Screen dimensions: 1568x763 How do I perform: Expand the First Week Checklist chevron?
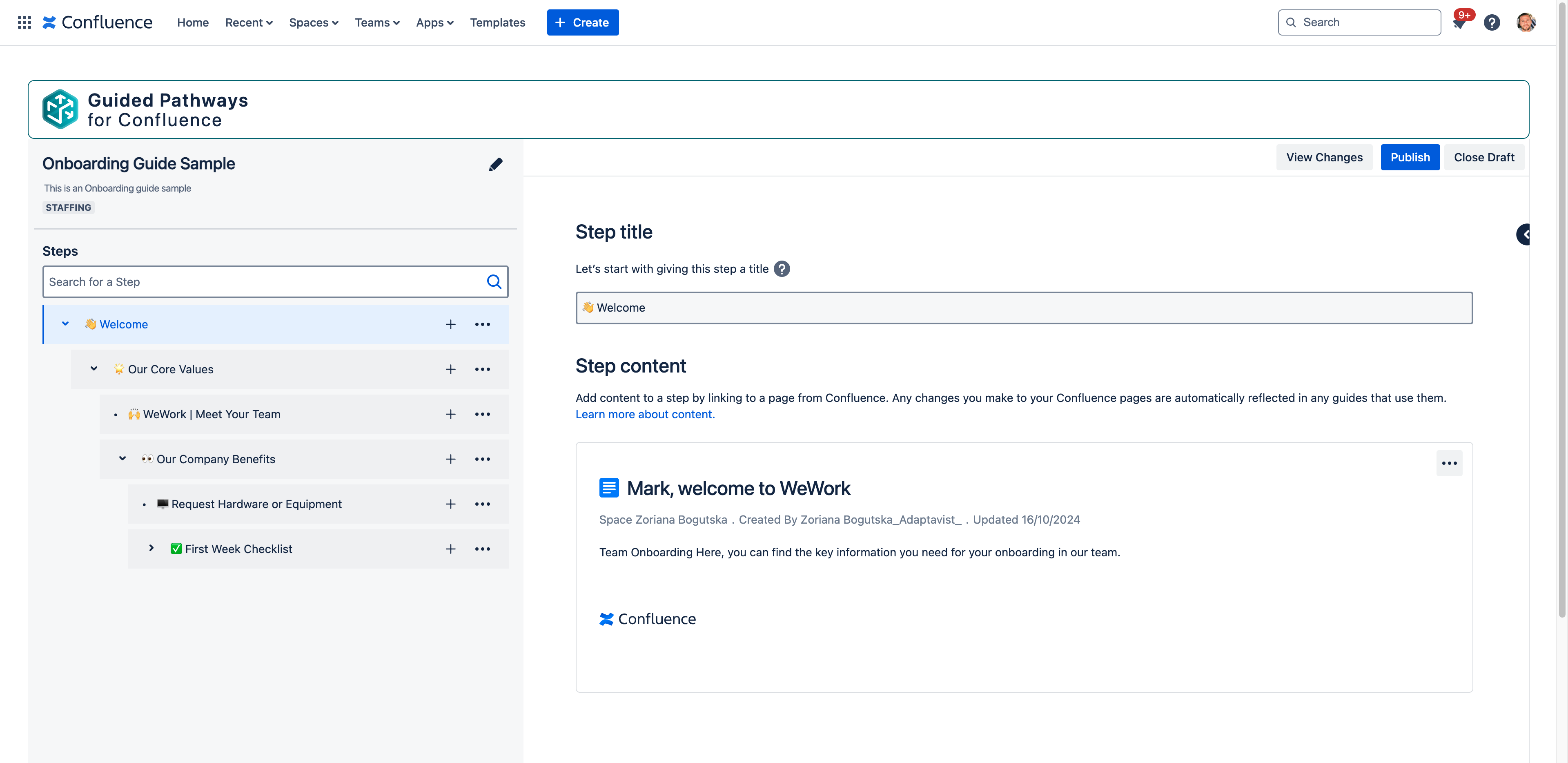click(151, 549)
